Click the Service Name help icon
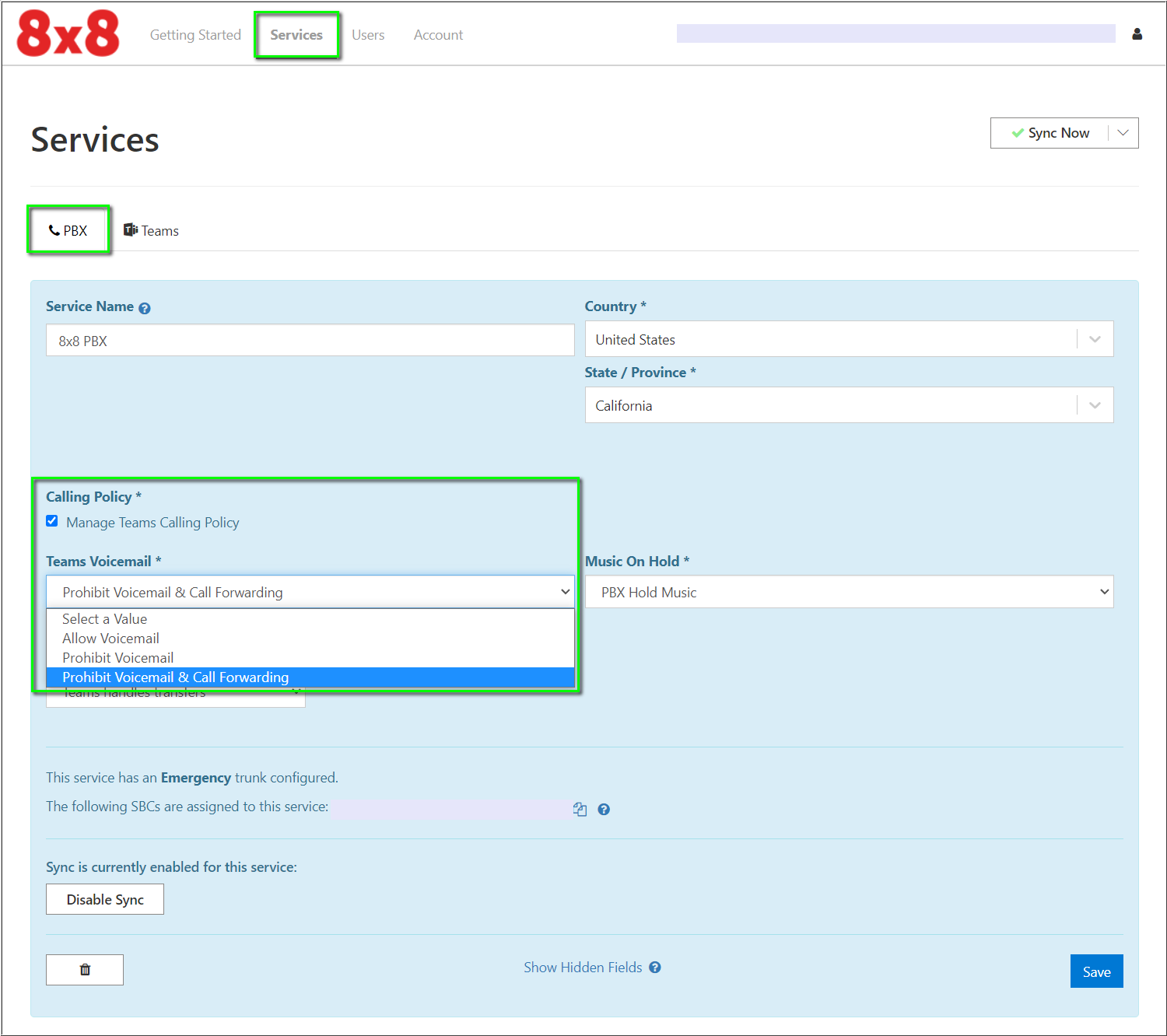The height and width of the screenshot is (1036, 1167). pos(145,307)
